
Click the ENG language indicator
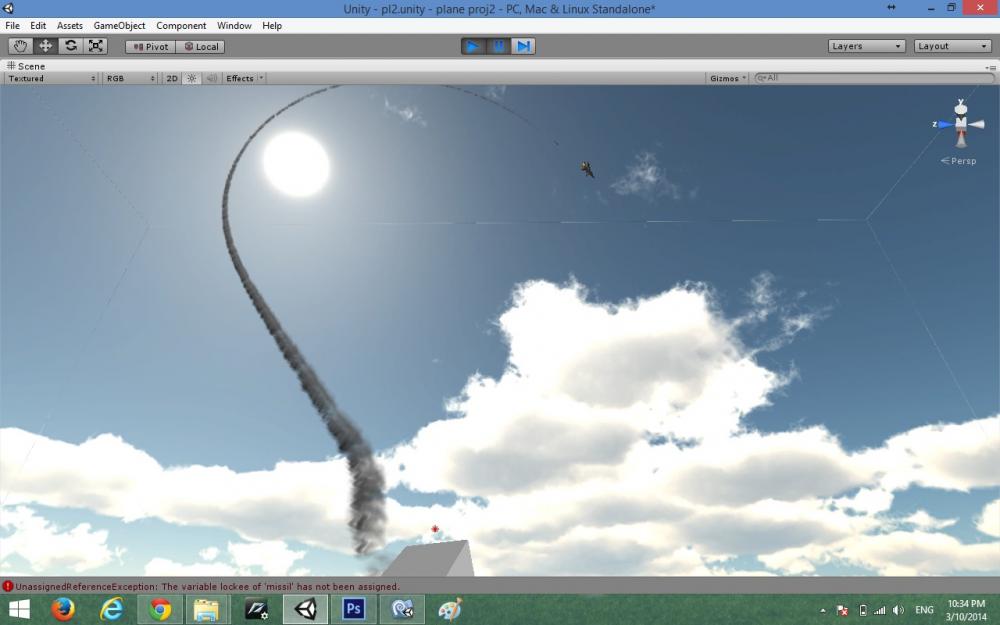[x=924, y=610]
